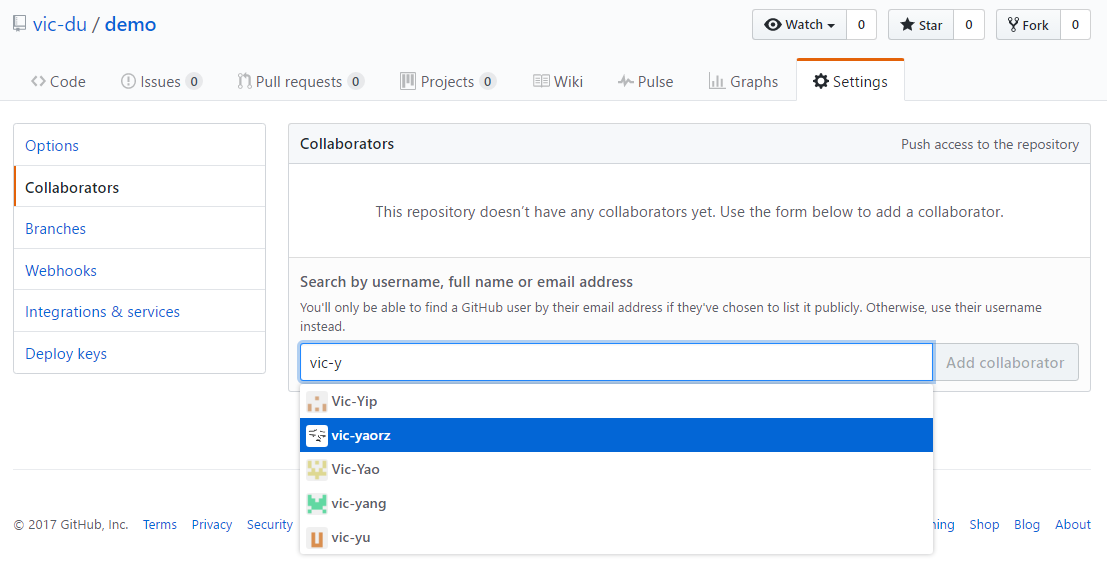Choose vic-yu from the suggestion list
The height and width of the screenshot is (582, 1107).
click(x=616, y=538)
